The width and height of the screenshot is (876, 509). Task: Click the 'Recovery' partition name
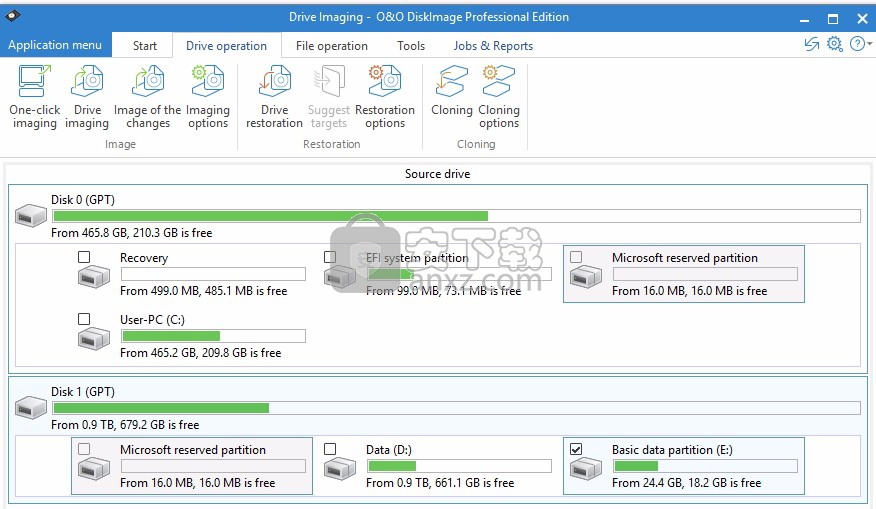(x=144, y=258)
